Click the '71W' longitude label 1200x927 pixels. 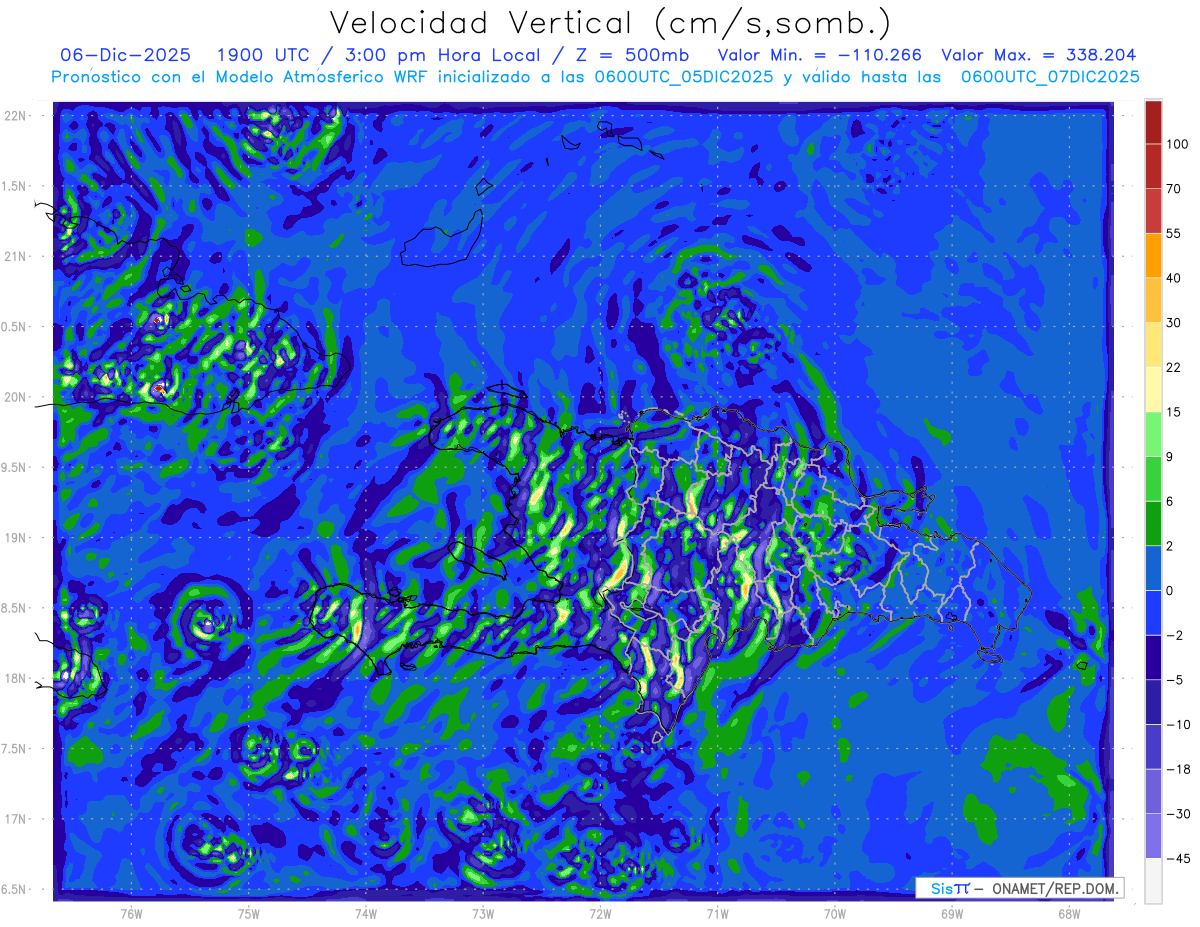tap(717, 913)
